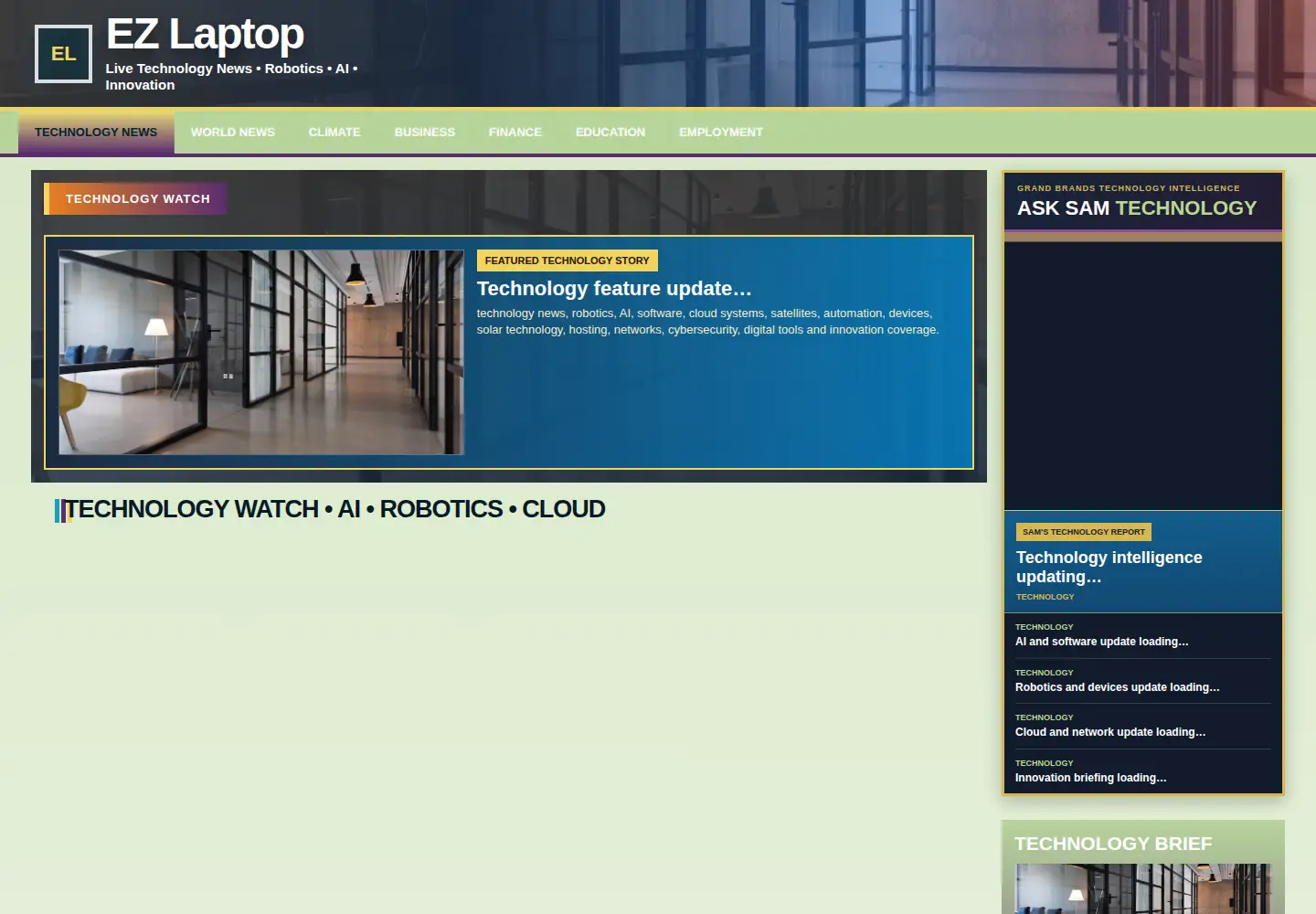Open Cloud and network update loading item
The width and height of the screenshot is (1316, 914).
(x=1142, y=726)
